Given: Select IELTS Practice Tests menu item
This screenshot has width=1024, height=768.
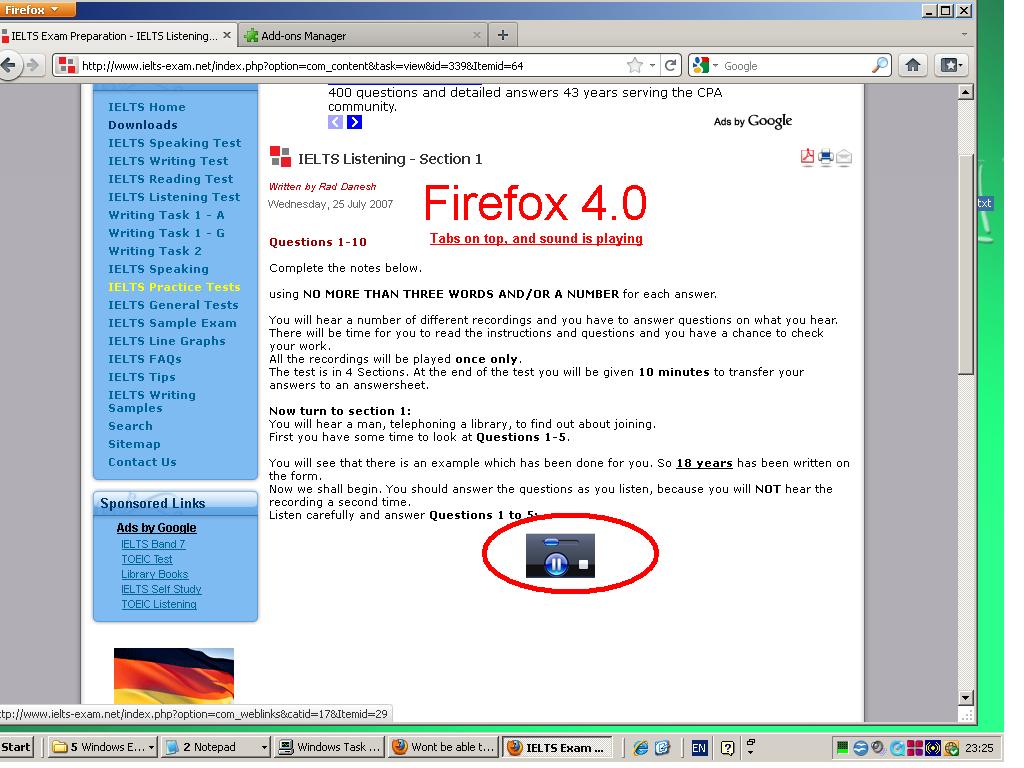Looking at the screenshot, I should (174, 287).
